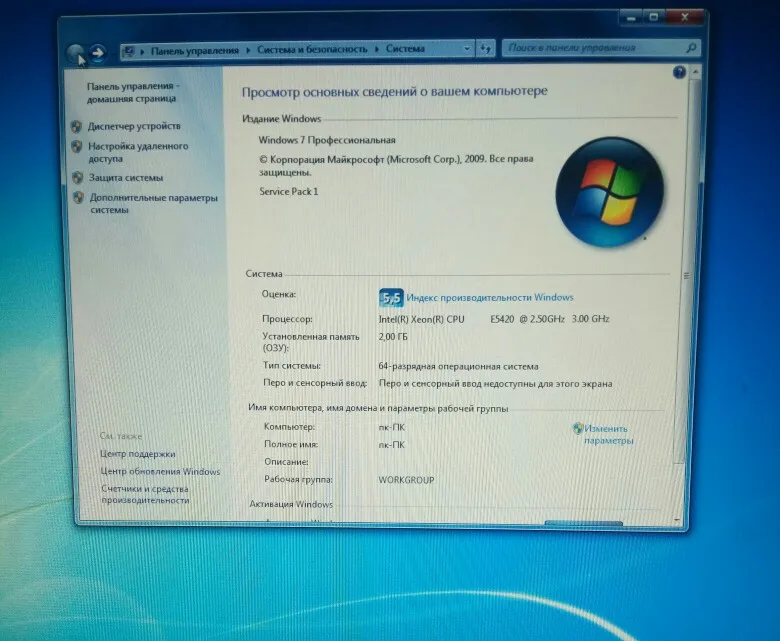780x641 pixels.
Task: Click the 5,5 performance rating badge
Action: click(x=390, y=298)
